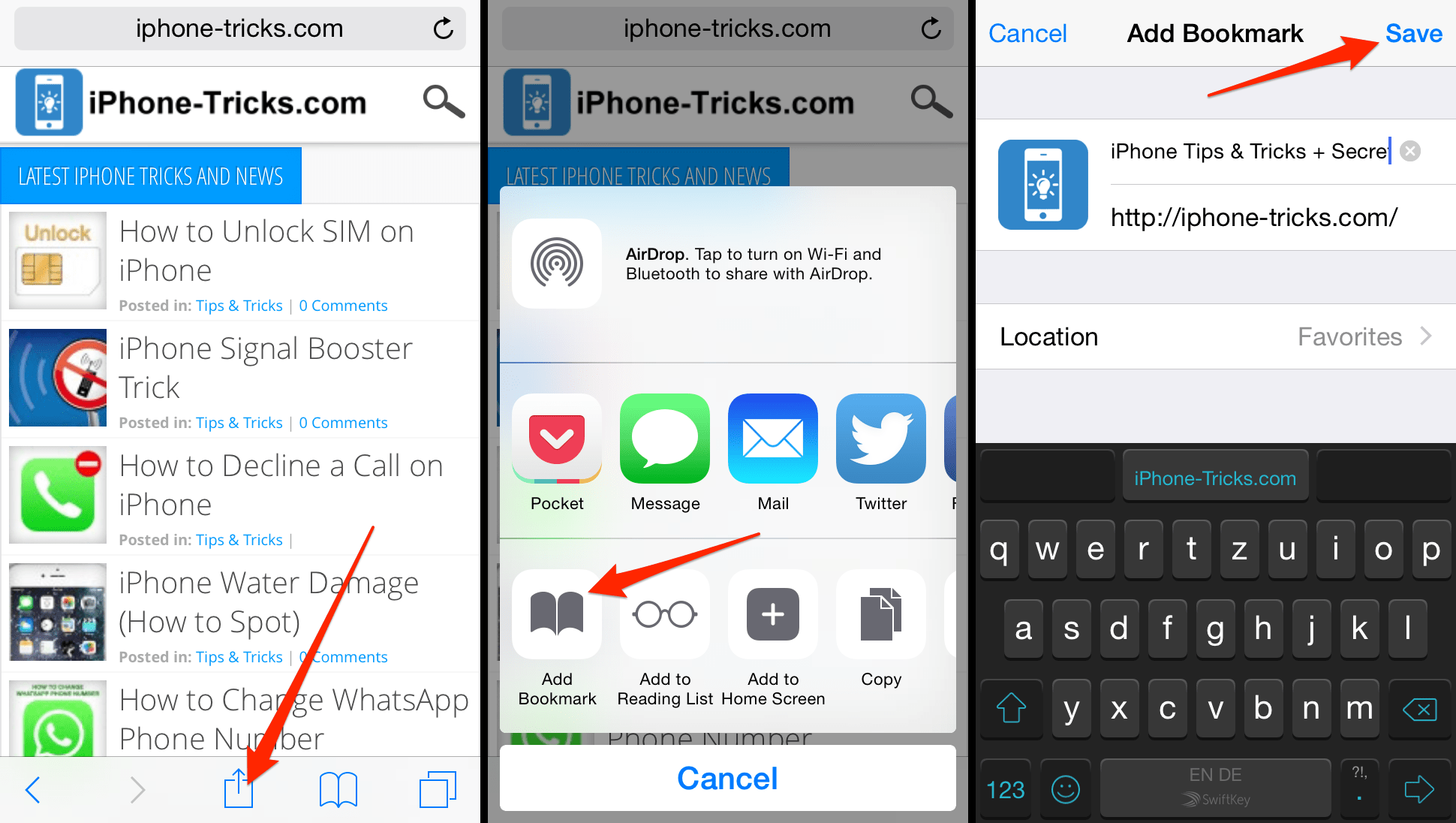Tap the Bookmarks icon in Safari tab bar
This screenshot has width=1456, height=823.
tap(340, 790)
